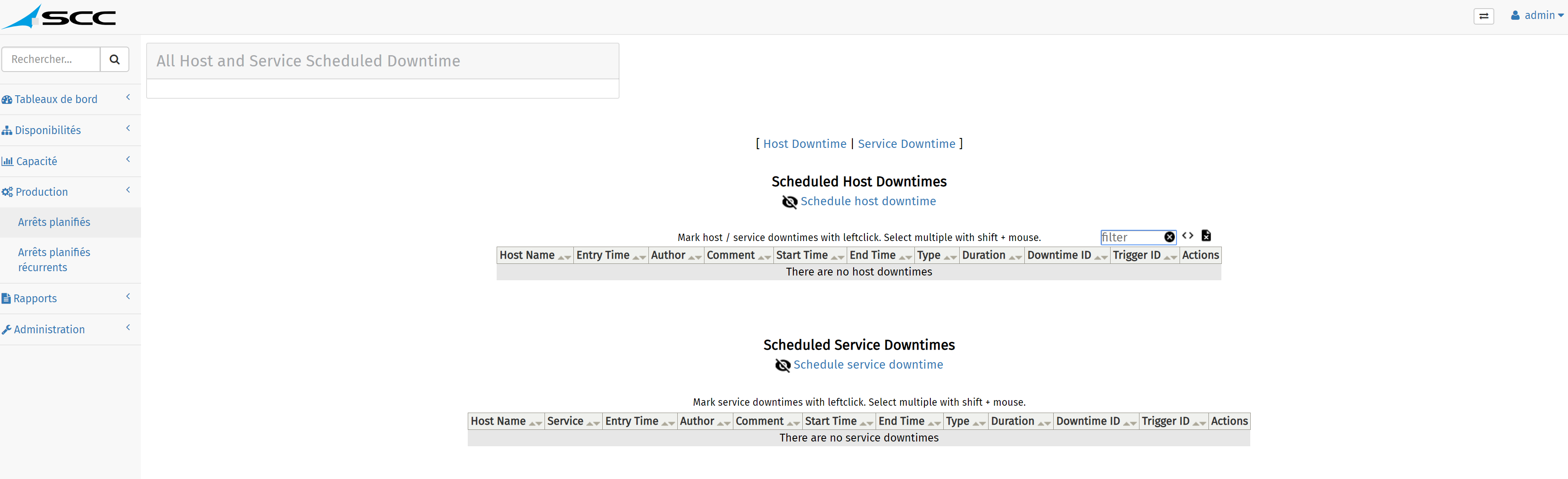The width and height of the screenshot is (1568, 479).
Task: Focus the Rechercher search field
Action: 51,59
